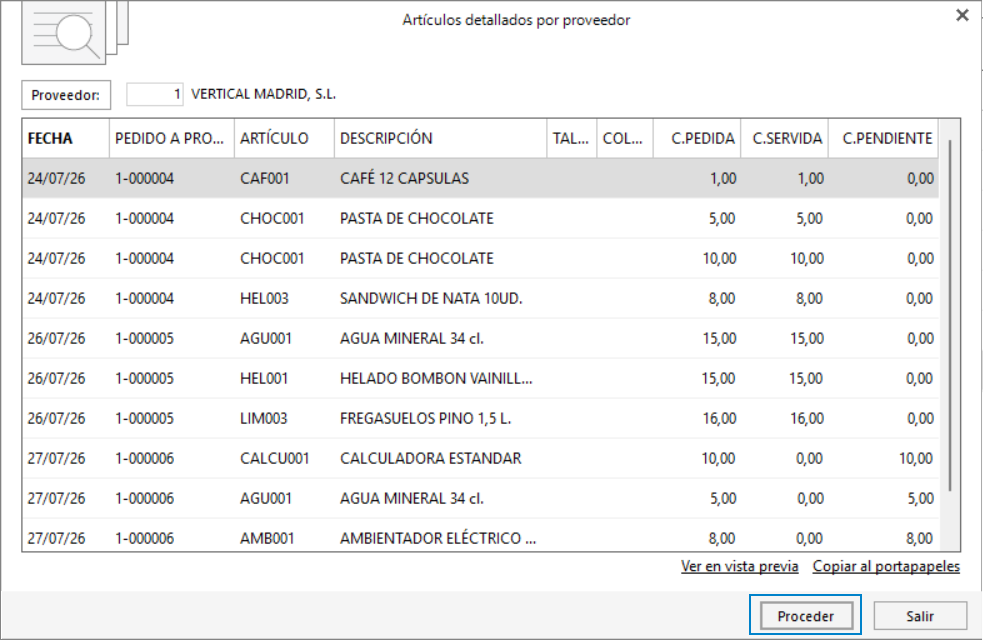Click article code AMB001
This screenshot has width=983, height=640.
tap(267, 538)
